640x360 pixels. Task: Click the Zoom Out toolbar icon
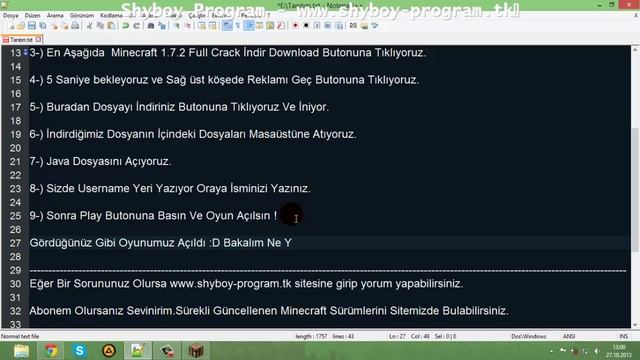188,26
